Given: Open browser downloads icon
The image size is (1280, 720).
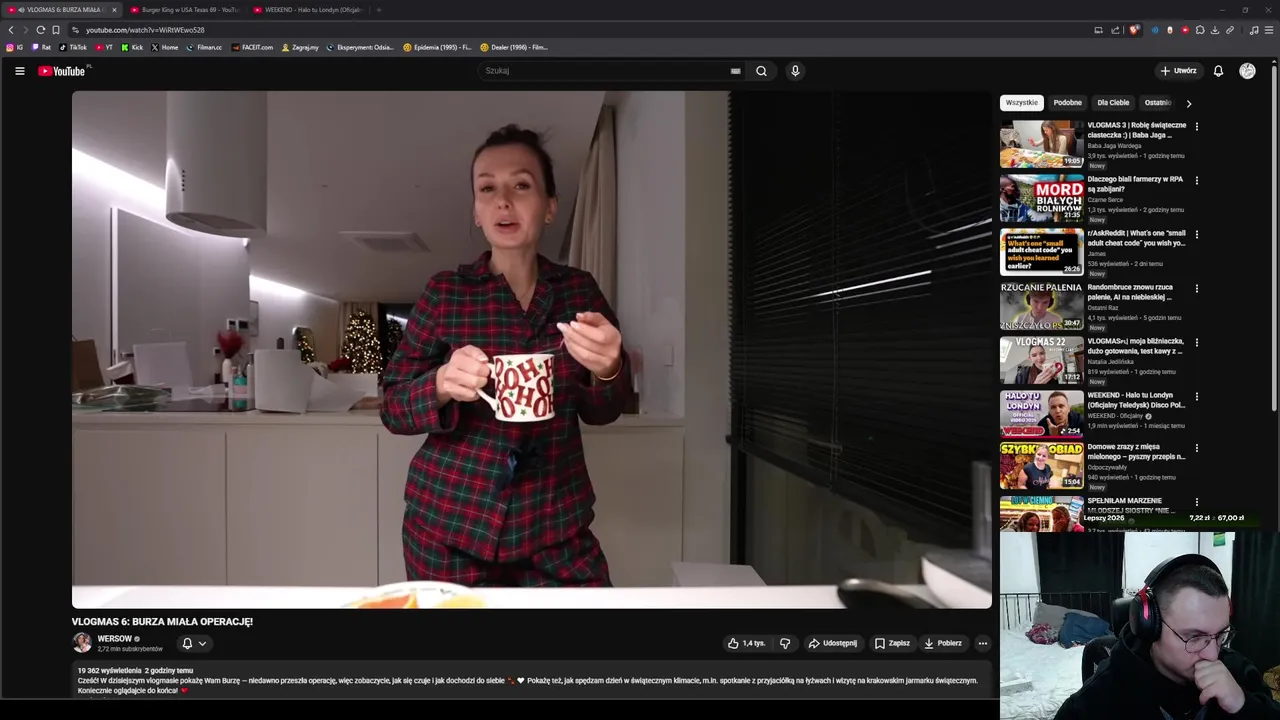Looking at the screenshot, I should [x=1215, y=30].
